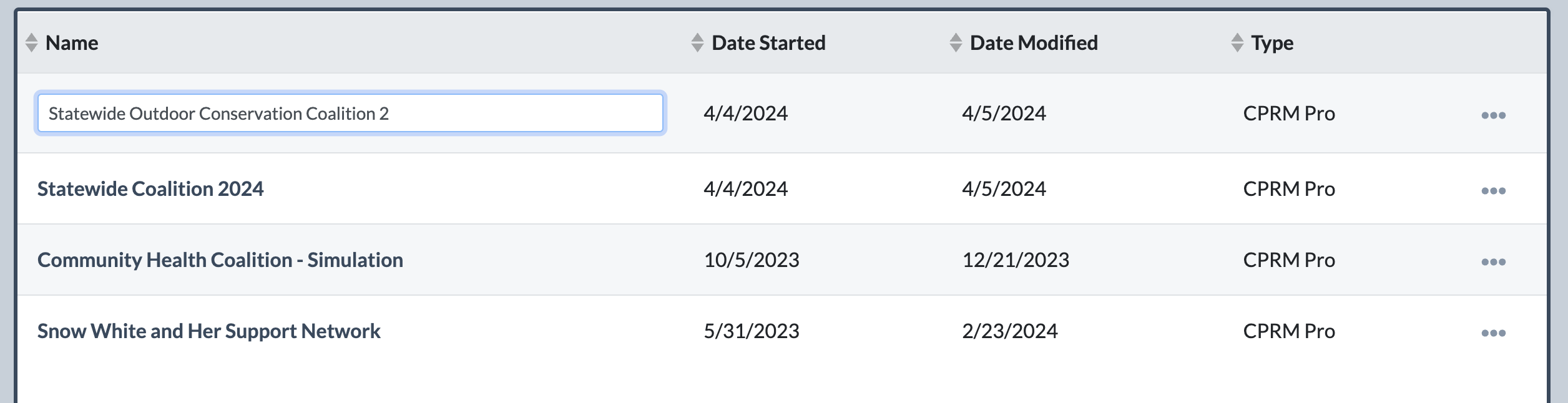The image size is (1568, 403).
Task: Click the Name column sort arrows
Action: click(x=31, y=42)
